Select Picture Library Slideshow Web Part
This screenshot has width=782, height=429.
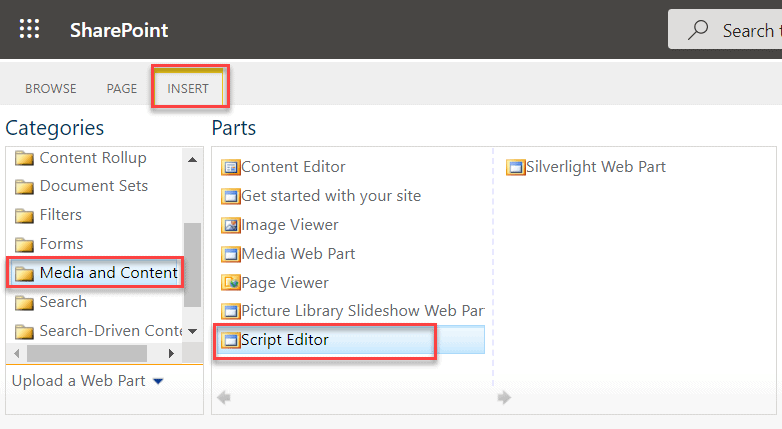pos(363,311)
